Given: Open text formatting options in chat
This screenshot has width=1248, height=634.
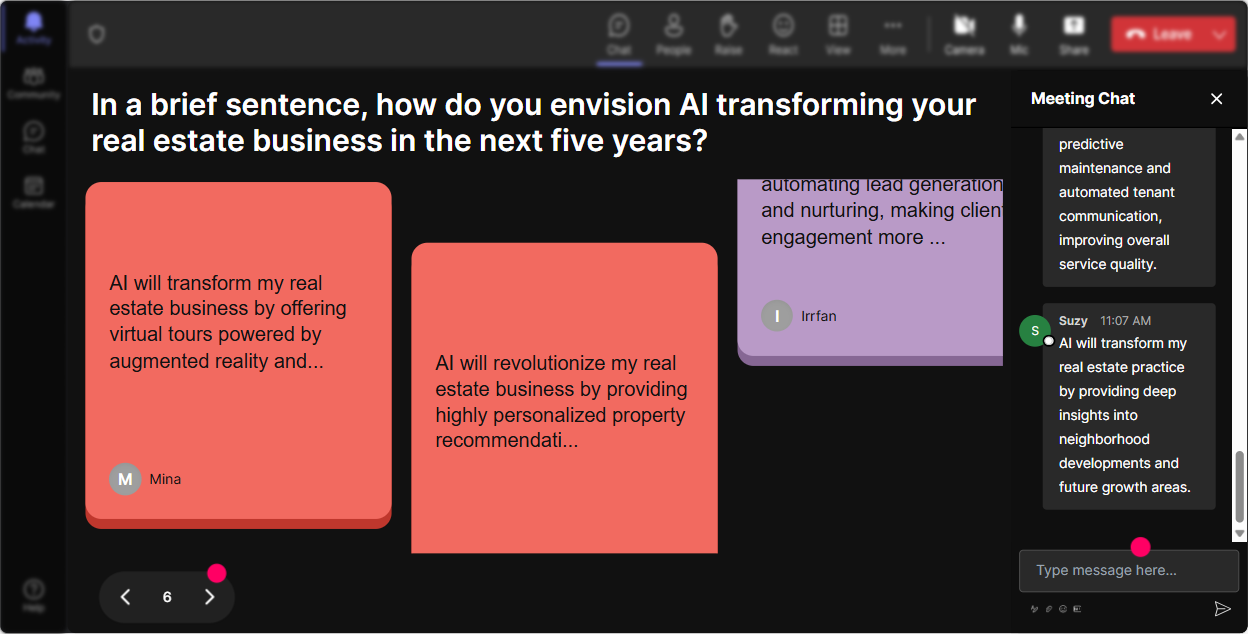Looking at the screenshot, I should point(1035,608).
